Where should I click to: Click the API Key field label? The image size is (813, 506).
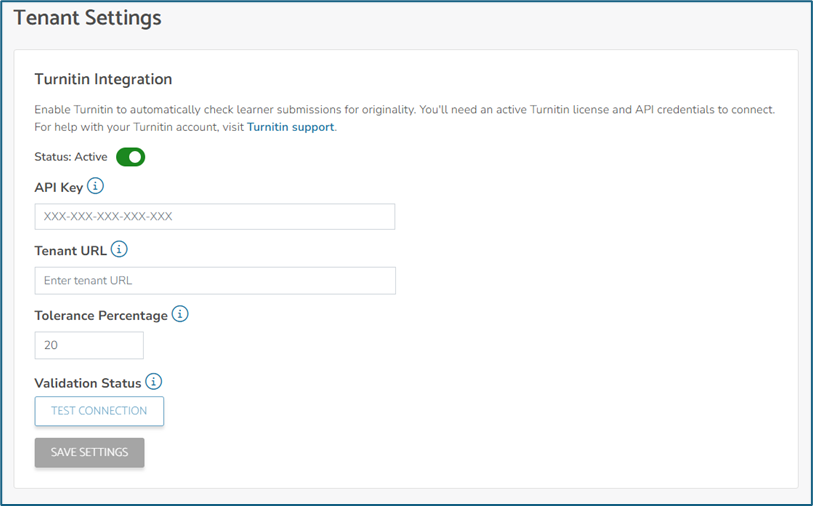pos(58,187)
